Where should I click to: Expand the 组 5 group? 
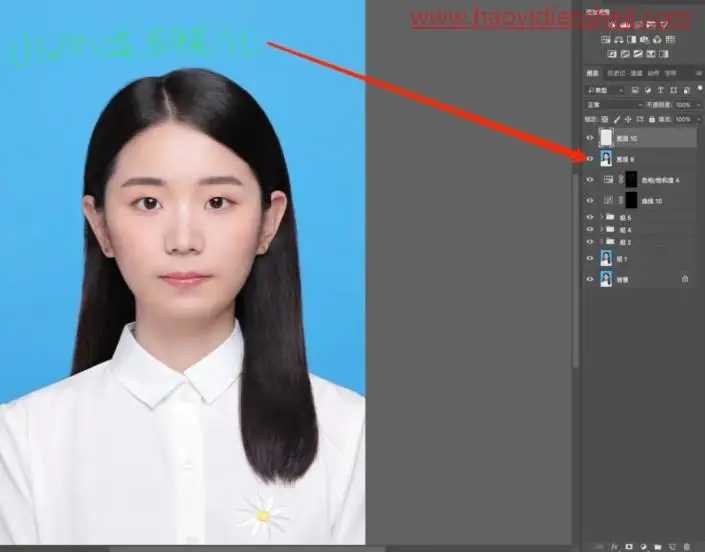(x=602, y=217)
